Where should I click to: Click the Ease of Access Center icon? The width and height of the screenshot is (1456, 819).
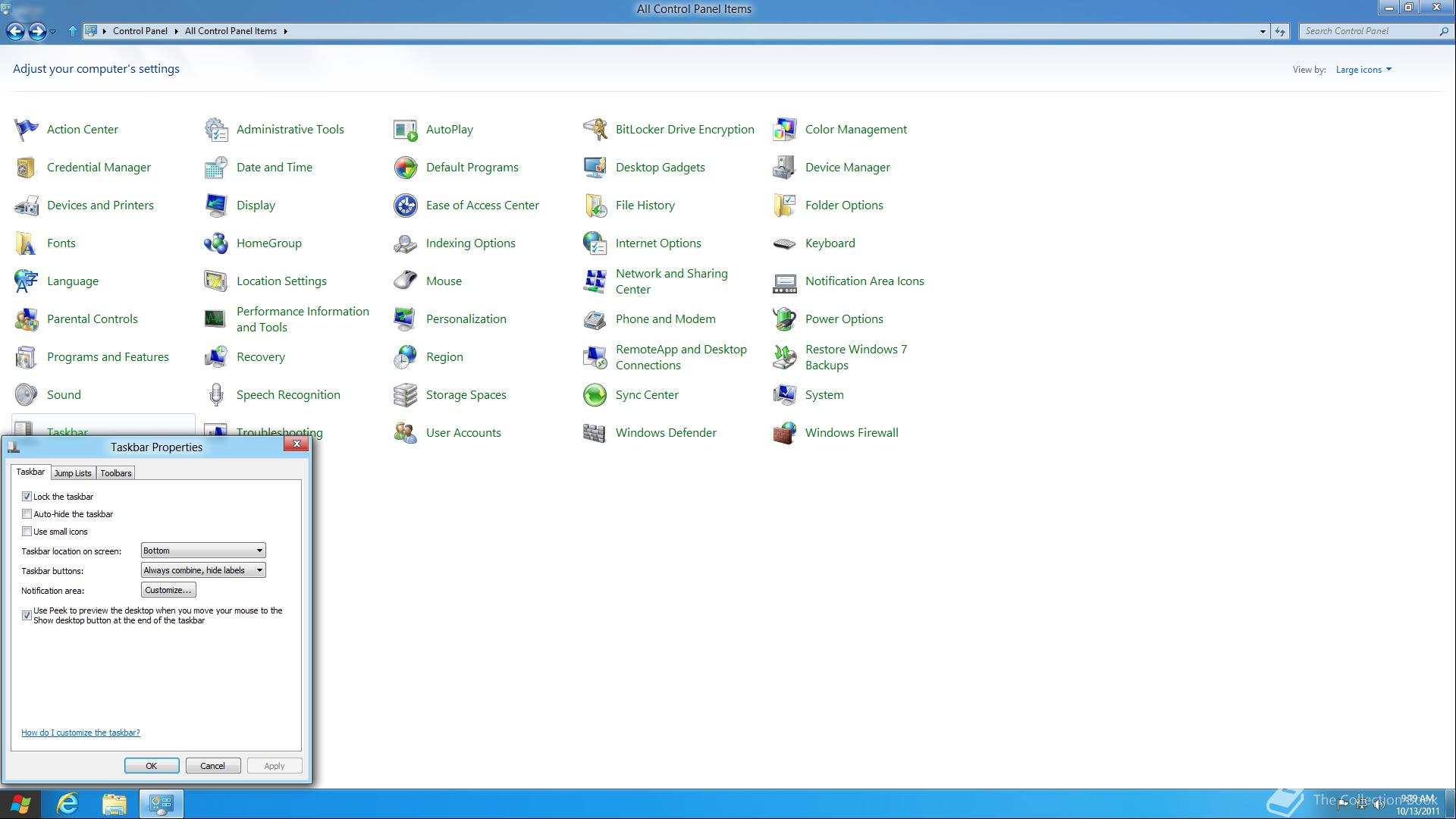pos(405,206)
